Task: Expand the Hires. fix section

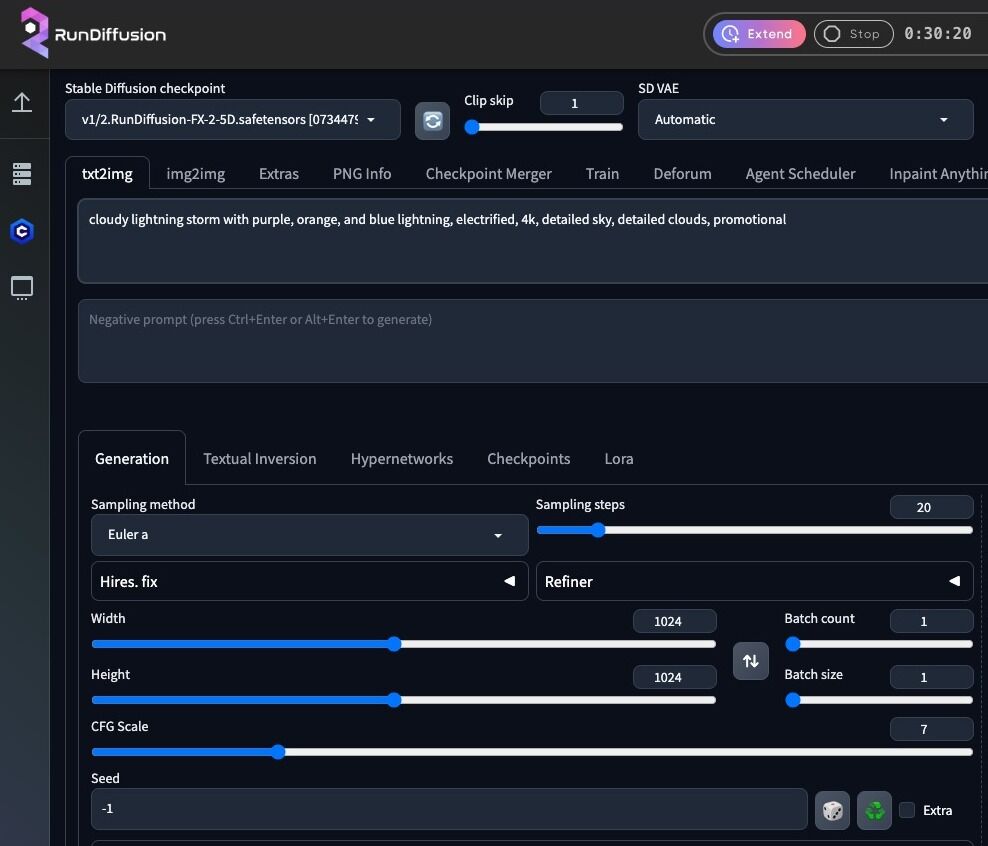Action: click(309, 581)
